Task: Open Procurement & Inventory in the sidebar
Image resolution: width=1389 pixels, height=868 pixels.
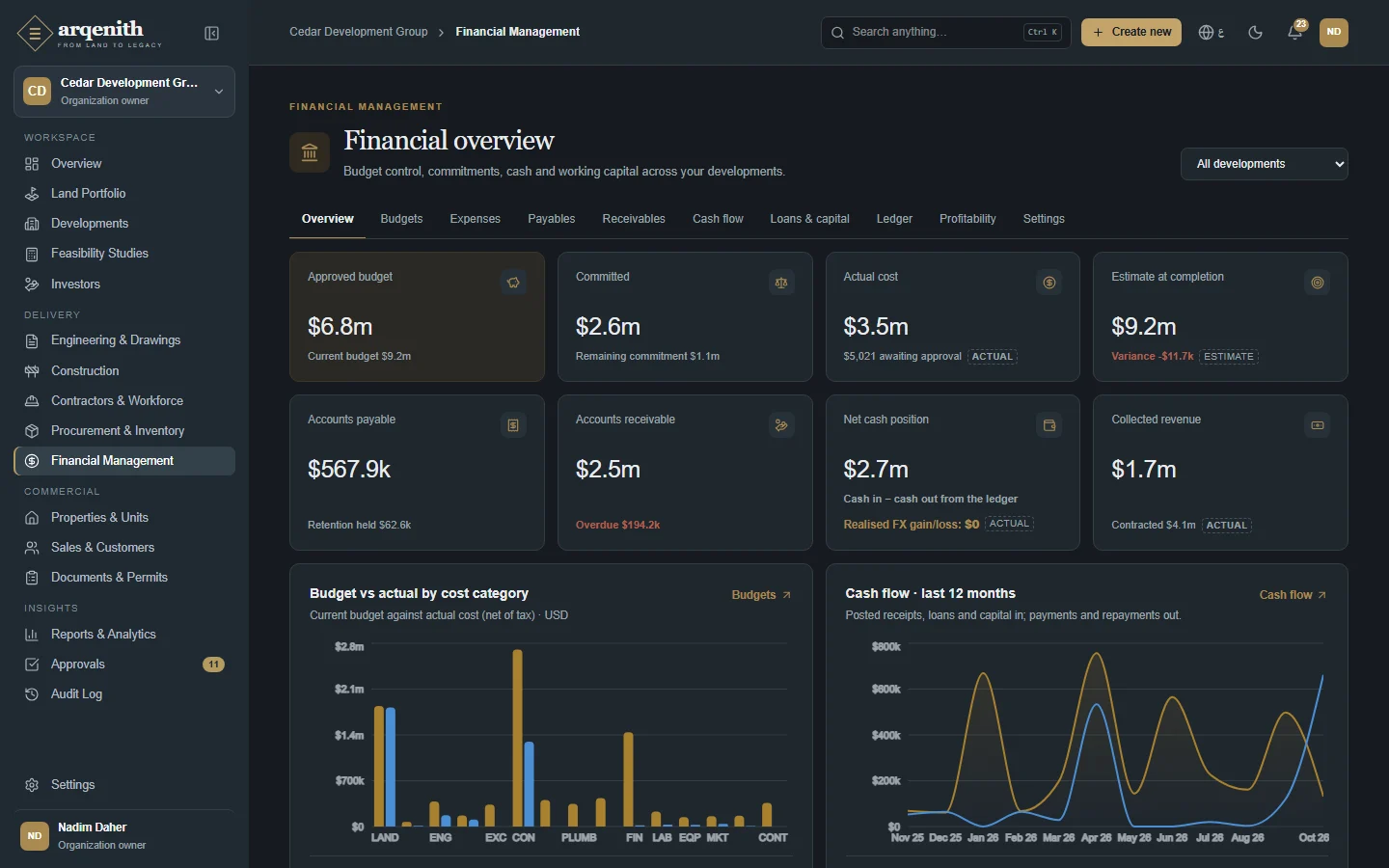Action: coord(124,431)
